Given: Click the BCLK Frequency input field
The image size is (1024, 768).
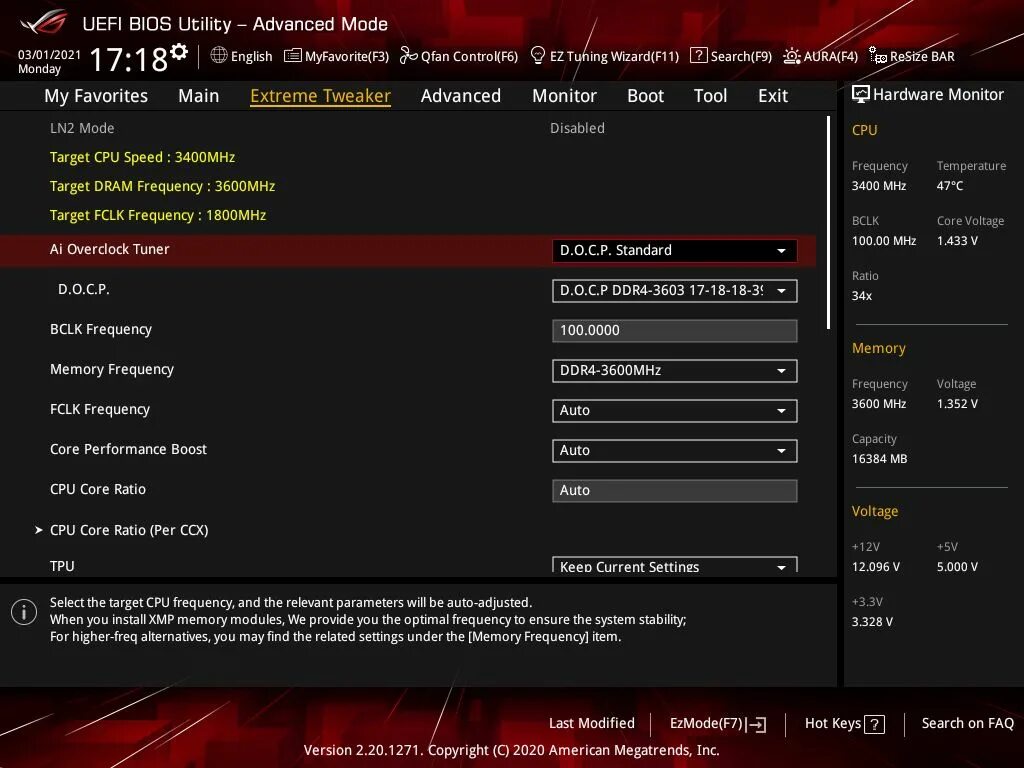Looking at the screenshot, I should [674, 330].
